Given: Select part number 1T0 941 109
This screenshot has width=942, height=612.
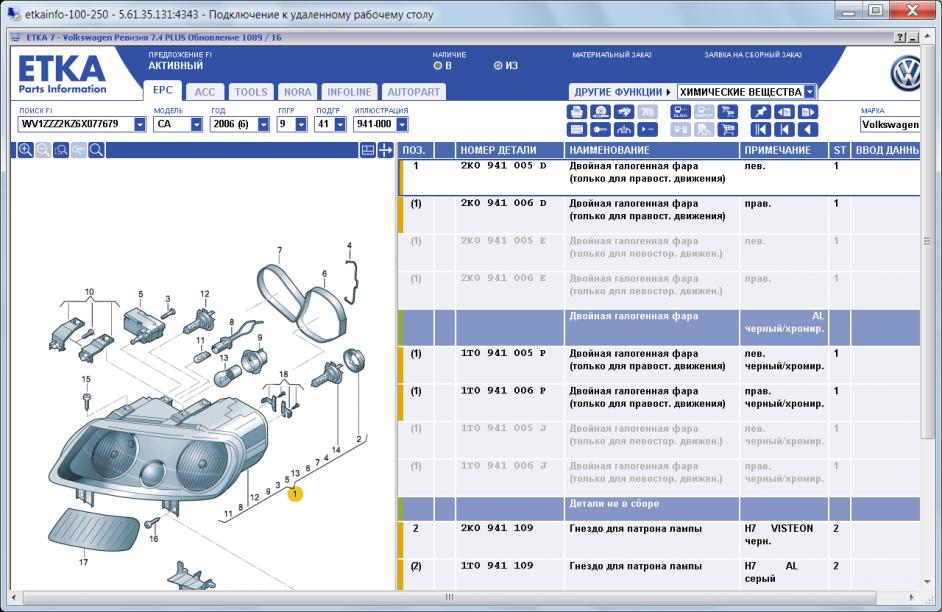Looking at the screenshot, I should (497, 565).
